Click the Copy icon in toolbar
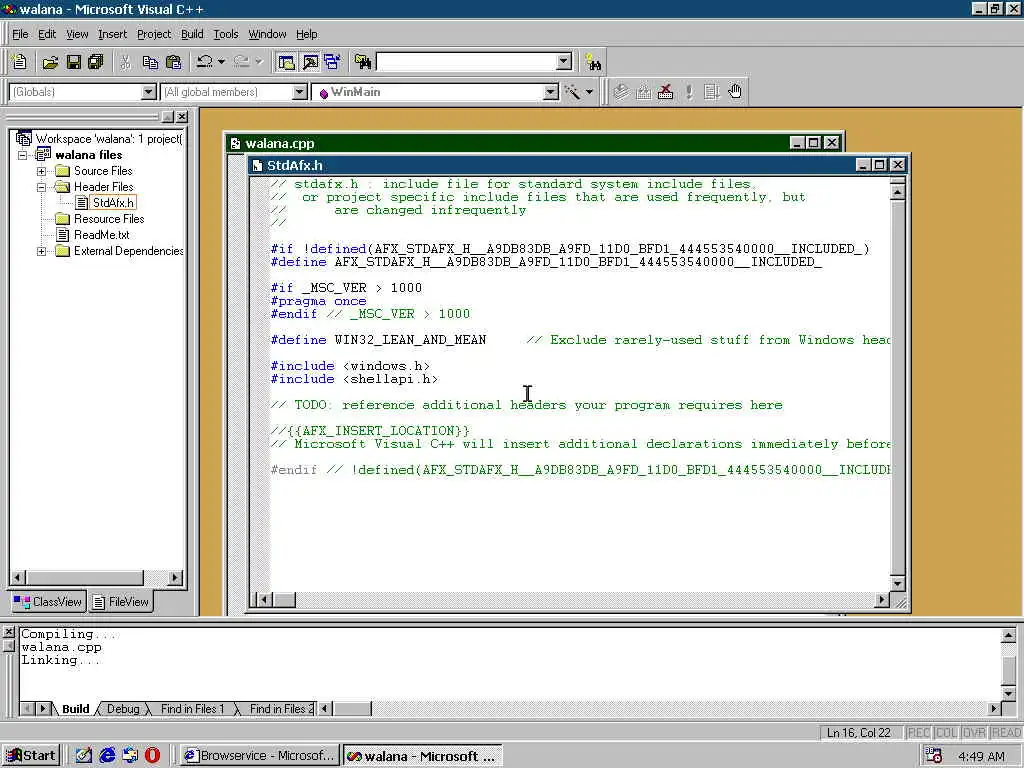The height and width of the screenshot is (768, 1024). click(x=150, y=62)
